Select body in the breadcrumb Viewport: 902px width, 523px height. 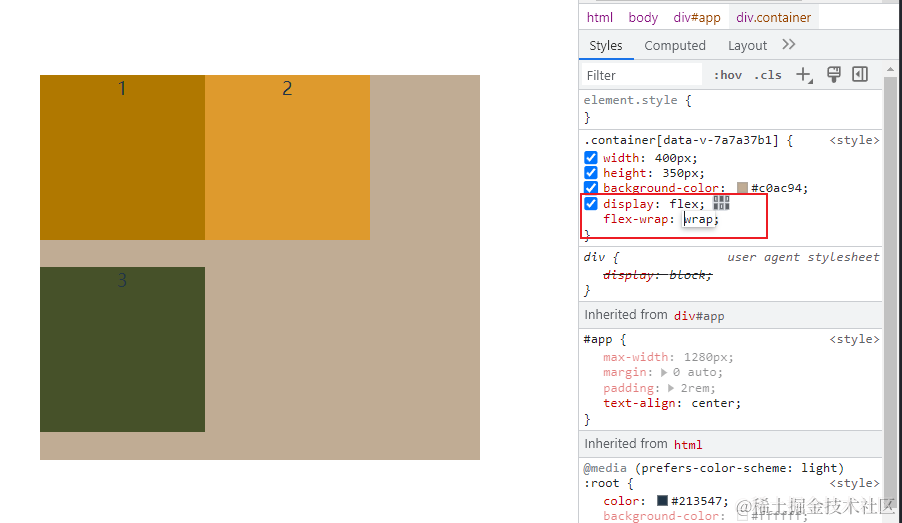point(643,17)
